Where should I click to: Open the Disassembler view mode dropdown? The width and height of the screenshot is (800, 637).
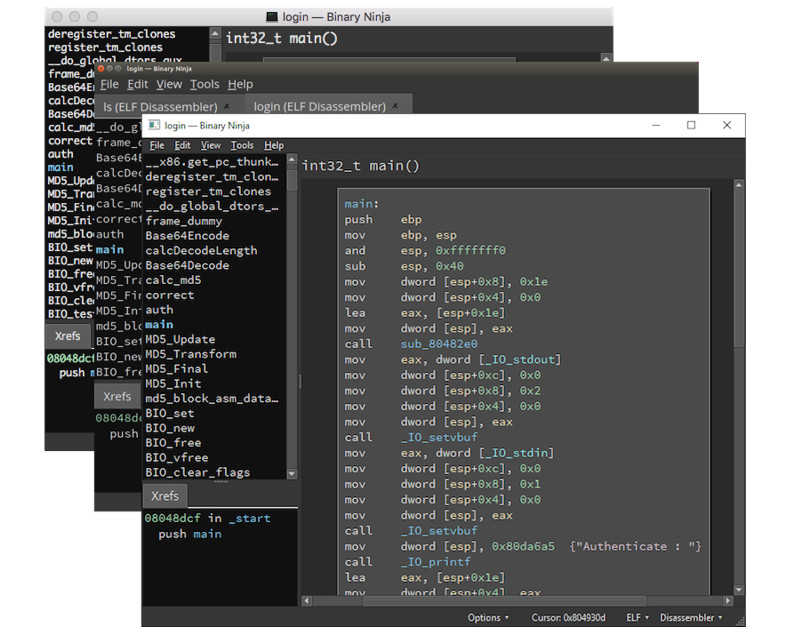click(x=691, y=618)
